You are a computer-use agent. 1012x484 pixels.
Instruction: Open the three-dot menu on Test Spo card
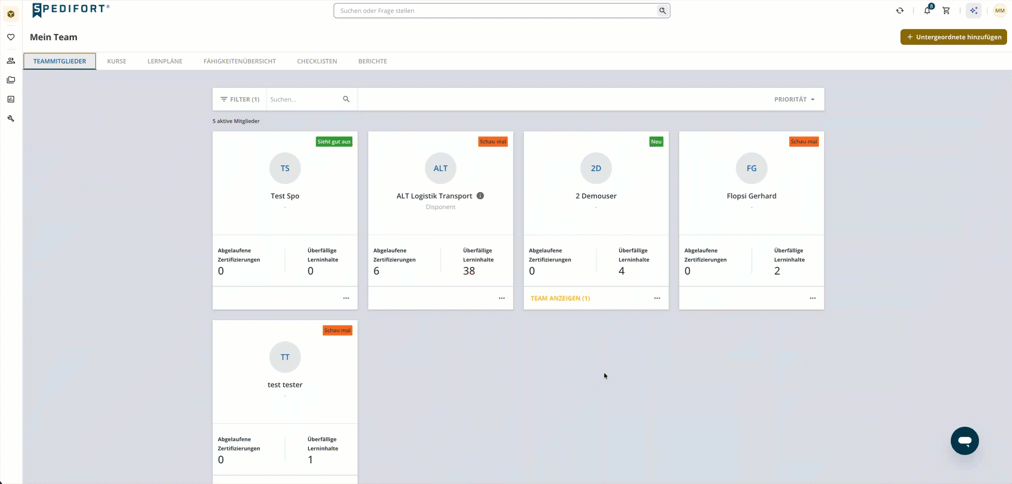point(346,298)
